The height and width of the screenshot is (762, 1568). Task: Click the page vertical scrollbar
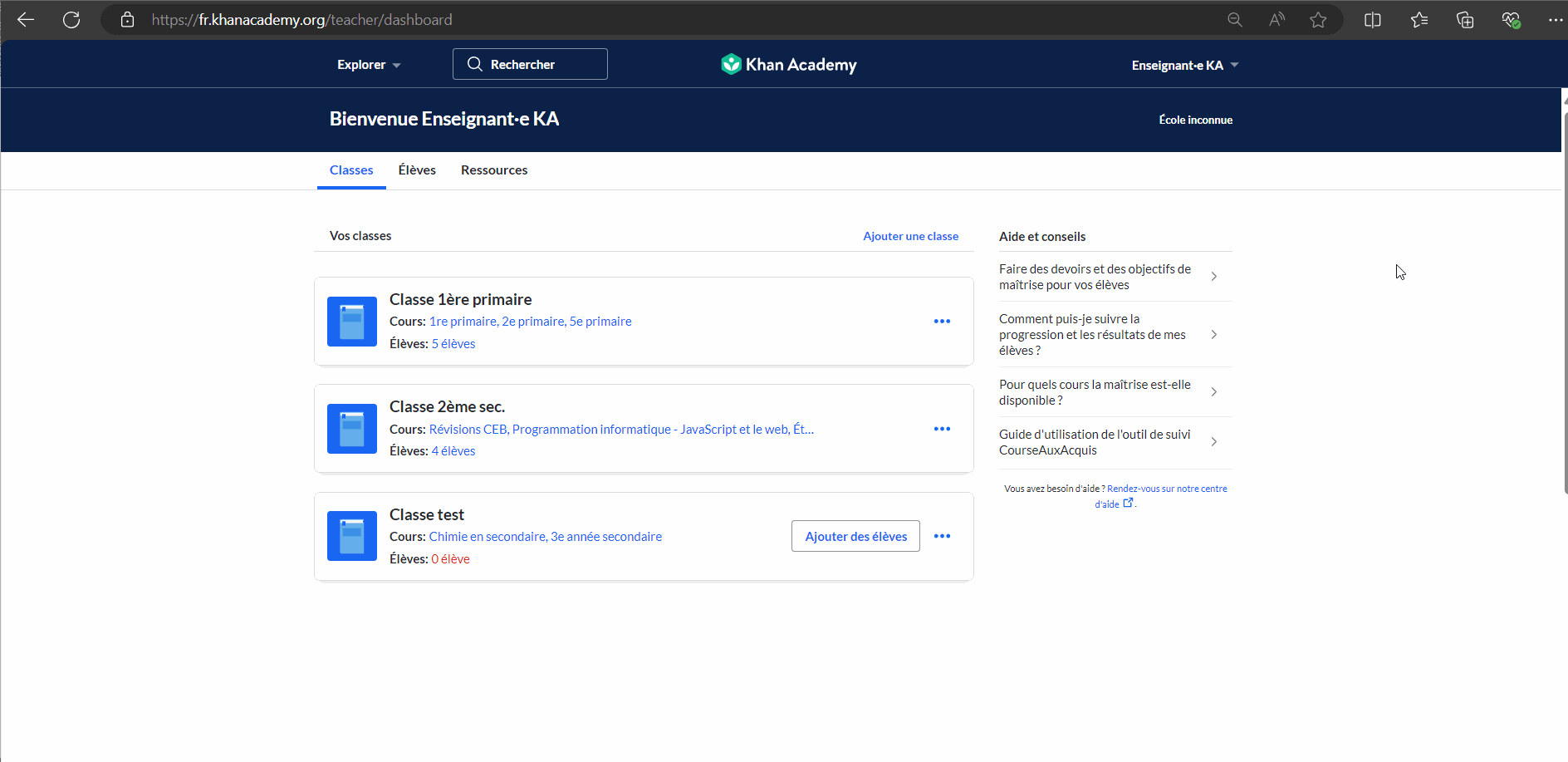click(x=1565, y=303)
